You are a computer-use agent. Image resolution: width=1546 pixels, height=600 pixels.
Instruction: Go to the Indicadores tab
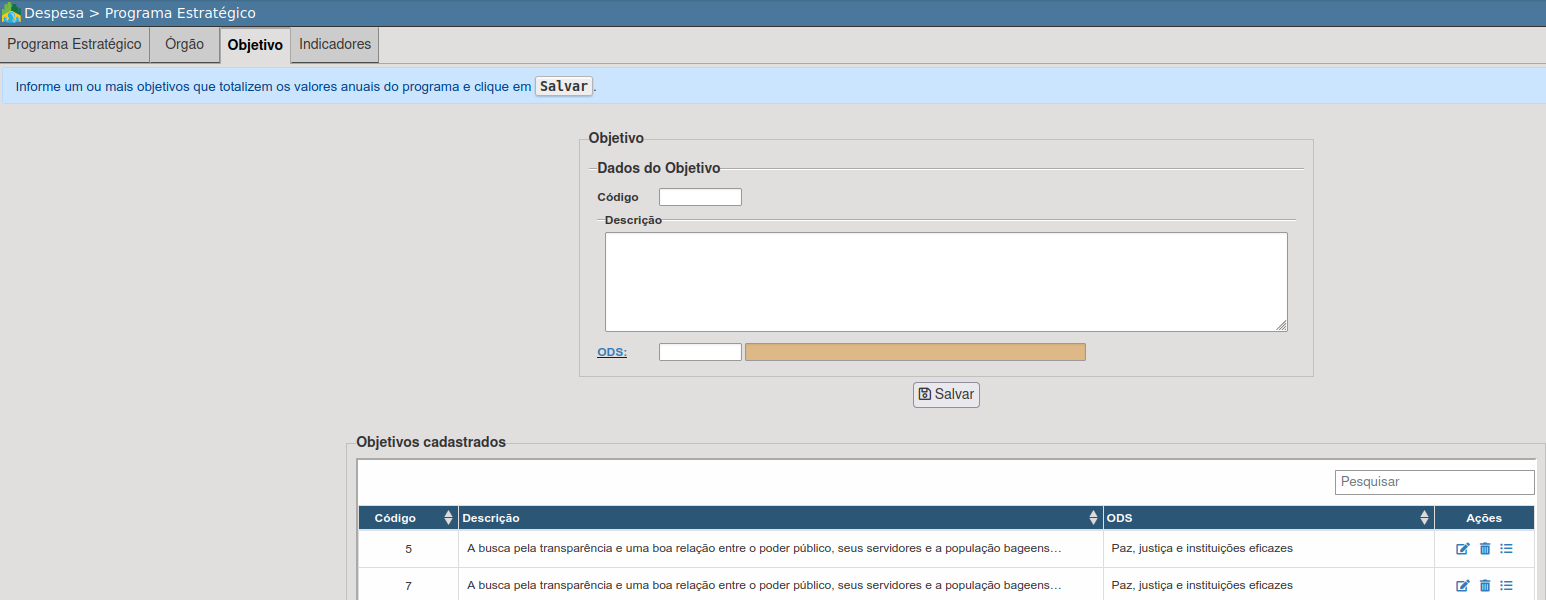[335, 45]
